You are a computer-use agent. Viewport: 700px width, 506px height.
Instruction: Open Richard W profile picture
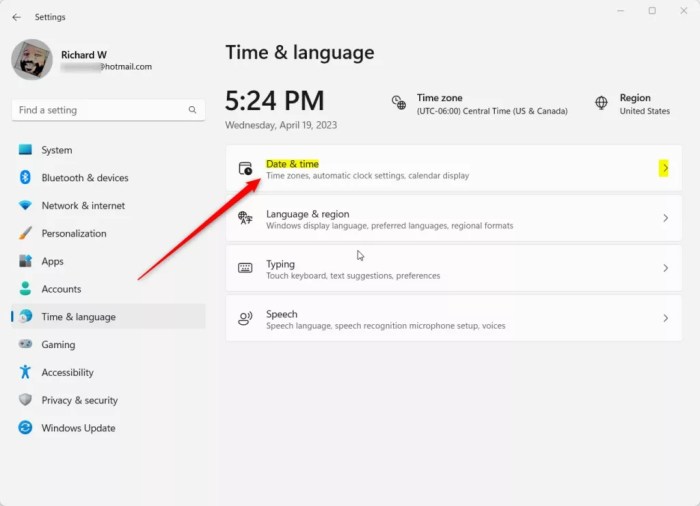click(x=32, y=59)
